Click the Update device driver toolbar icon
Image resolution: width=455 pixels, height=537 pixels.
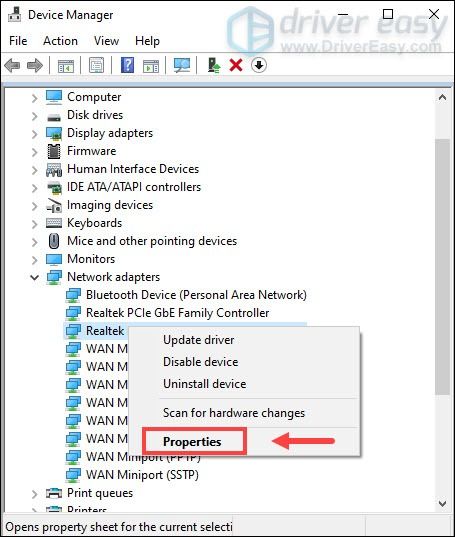coord(214,65)
